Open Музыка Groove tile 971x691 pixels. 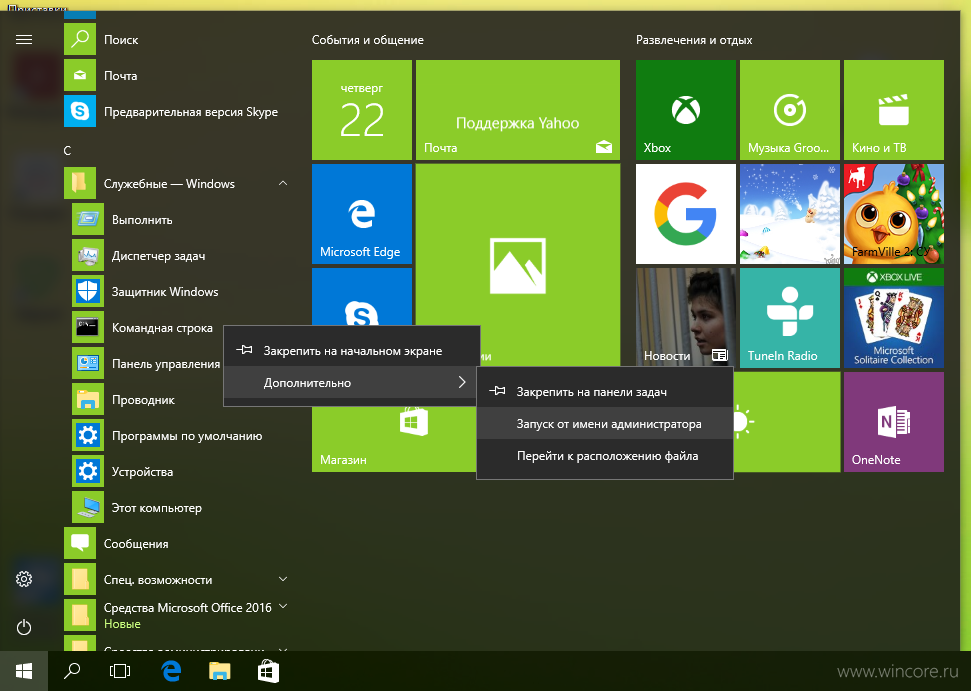click(x=790, y=110)
